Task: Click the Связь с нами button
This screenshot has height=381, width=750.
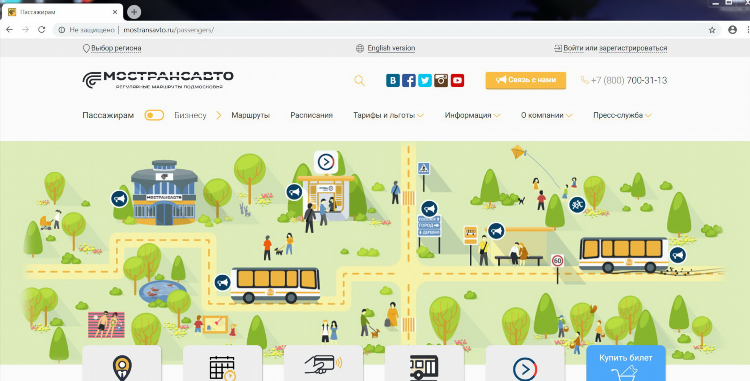Action: (x=526, y=80)
